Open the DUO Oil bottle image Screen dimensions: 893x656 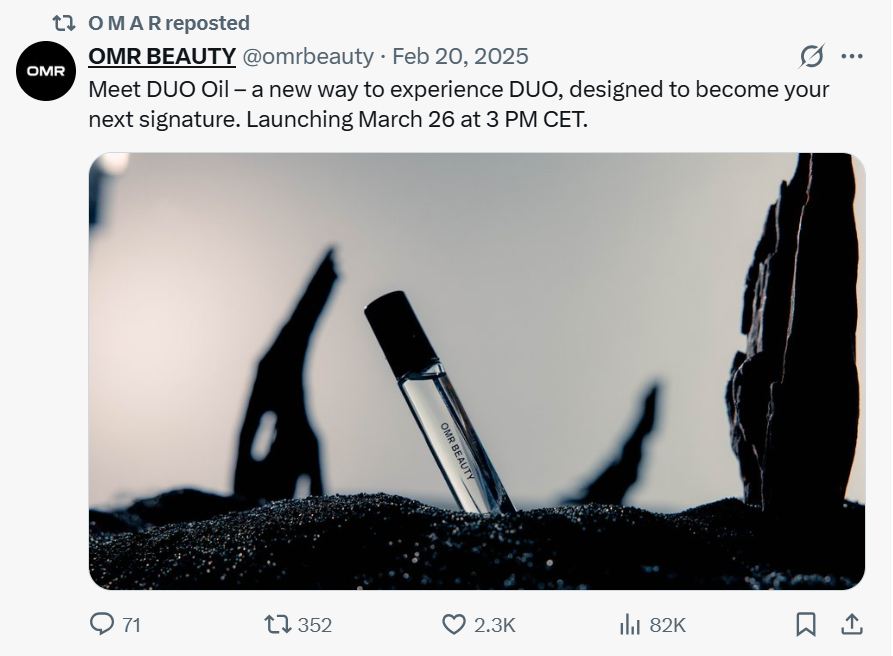coord(476,371)
